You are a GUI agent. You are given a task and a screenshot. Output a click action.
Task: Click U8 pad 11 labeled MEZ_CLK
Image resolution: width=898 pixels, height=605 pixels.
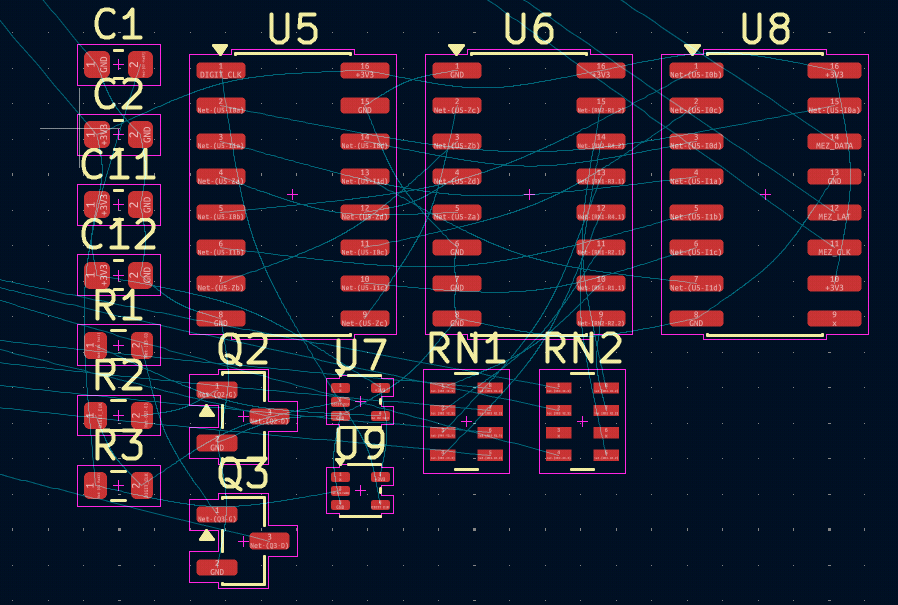click(834, 248)
